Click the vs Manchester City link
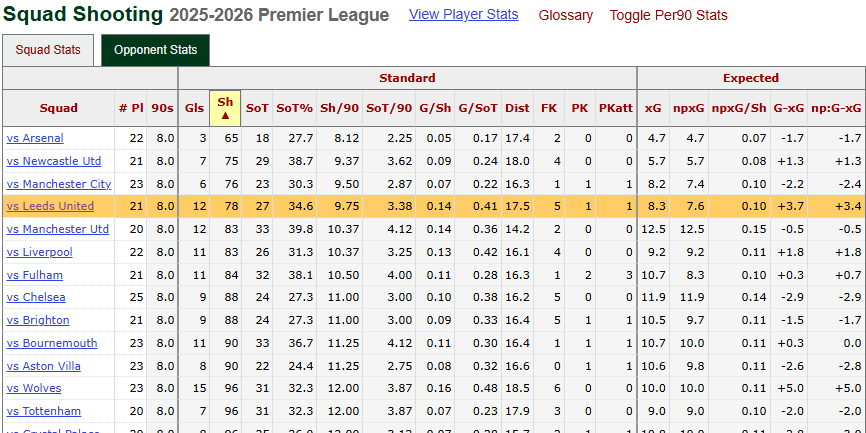 59,184
